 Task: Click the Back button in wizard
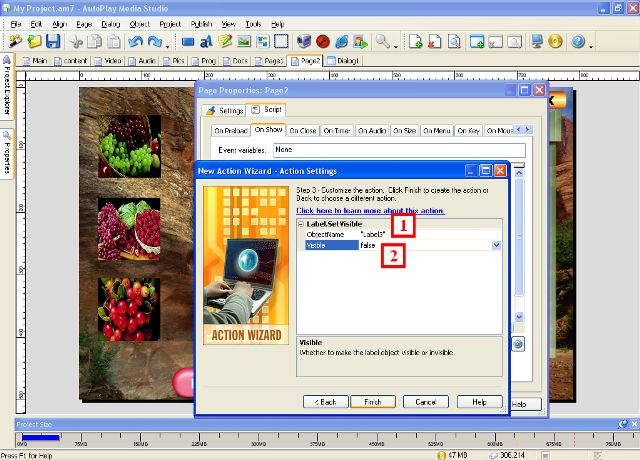(323, 401)
